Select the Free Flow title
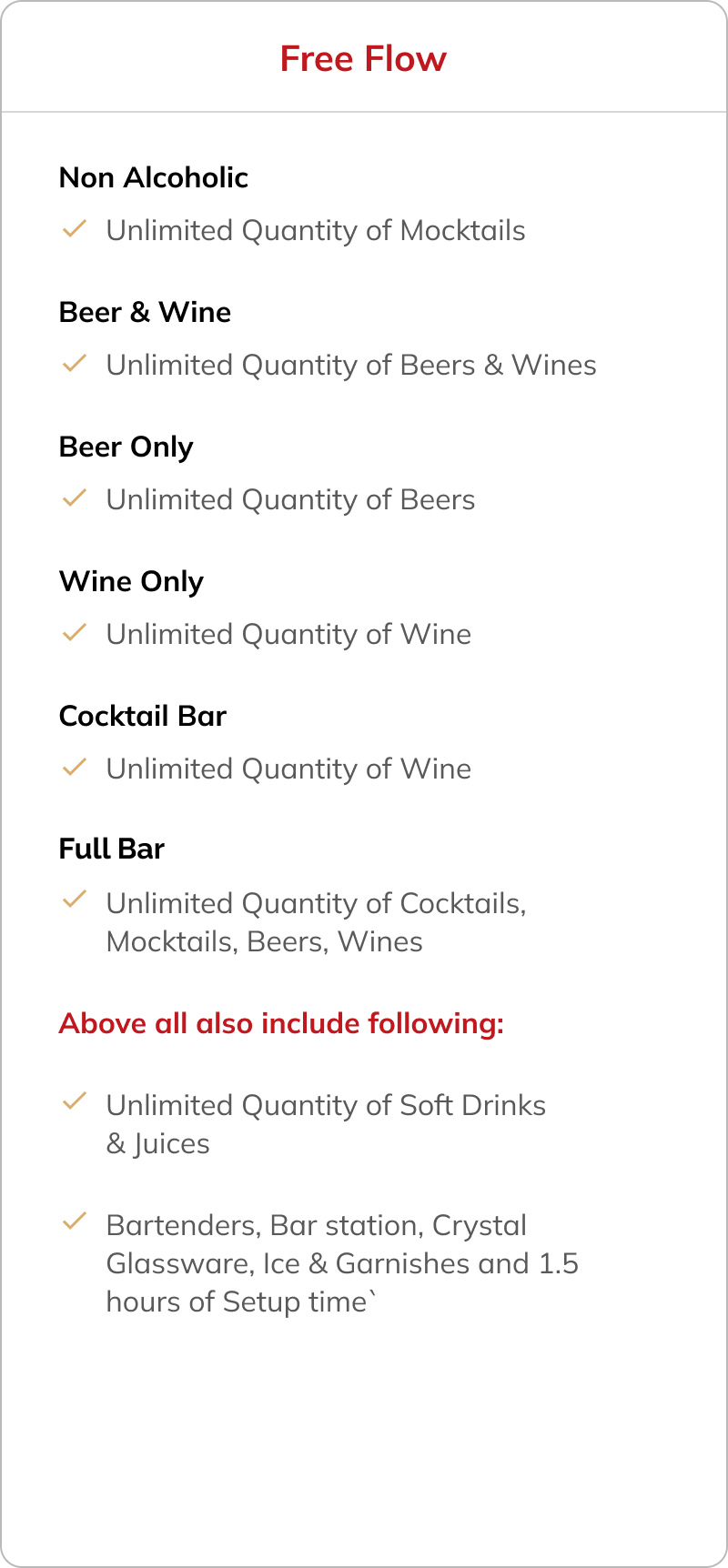Screen dimensions: 728x1568 [363, 59]
